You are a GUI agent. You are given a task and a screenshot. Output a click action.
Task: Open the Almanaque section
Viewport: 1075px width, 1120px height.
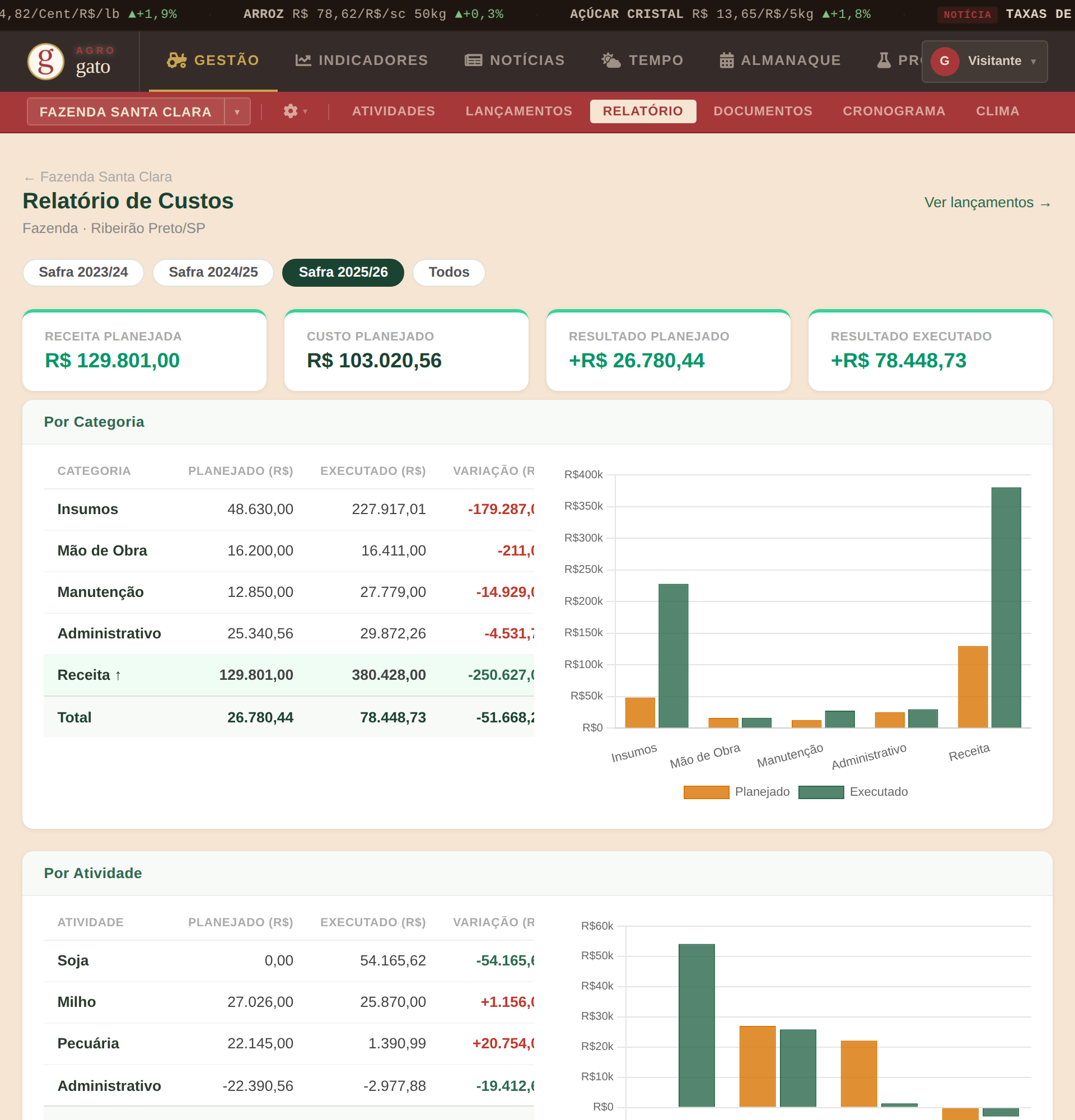click(780, 60)
